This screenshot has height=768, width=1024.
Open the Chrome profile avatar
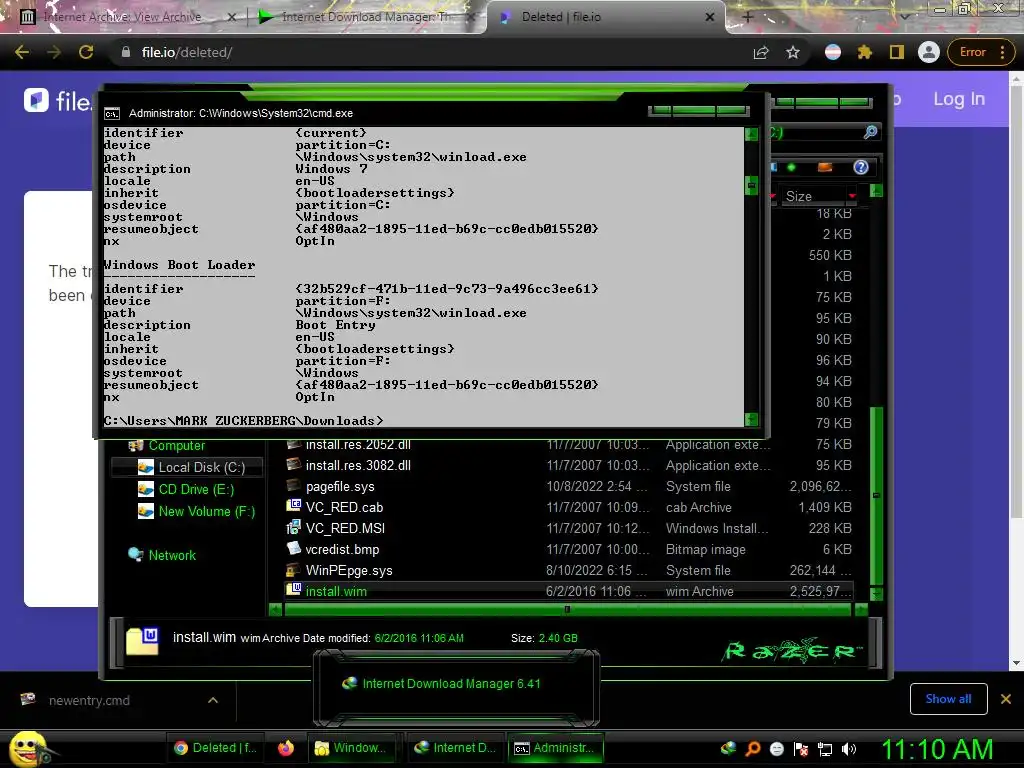[x=928, y=52]
